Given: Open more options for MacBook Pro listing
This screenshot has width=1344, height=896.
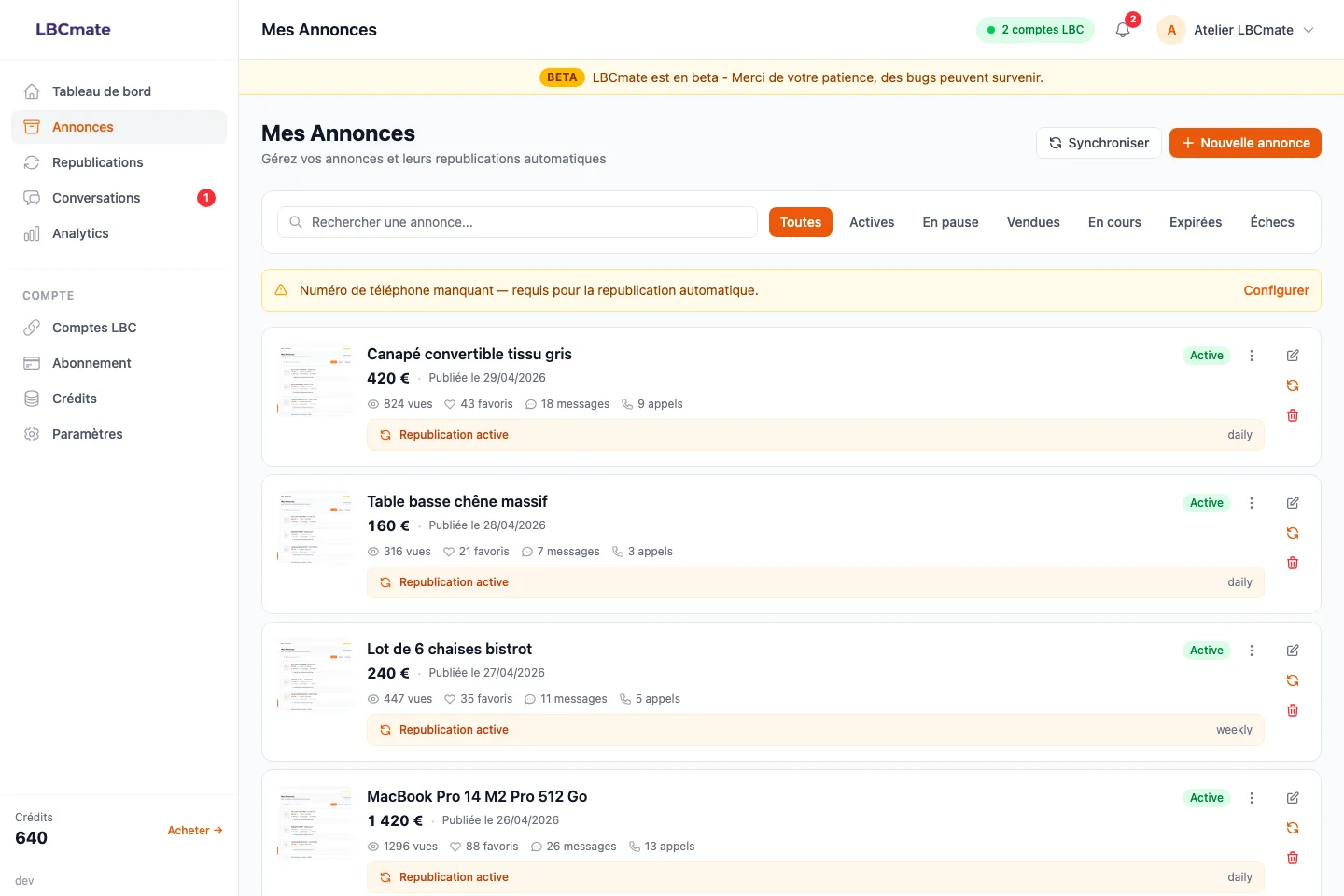Looking at the screenshot, I should click(1252, 798).
